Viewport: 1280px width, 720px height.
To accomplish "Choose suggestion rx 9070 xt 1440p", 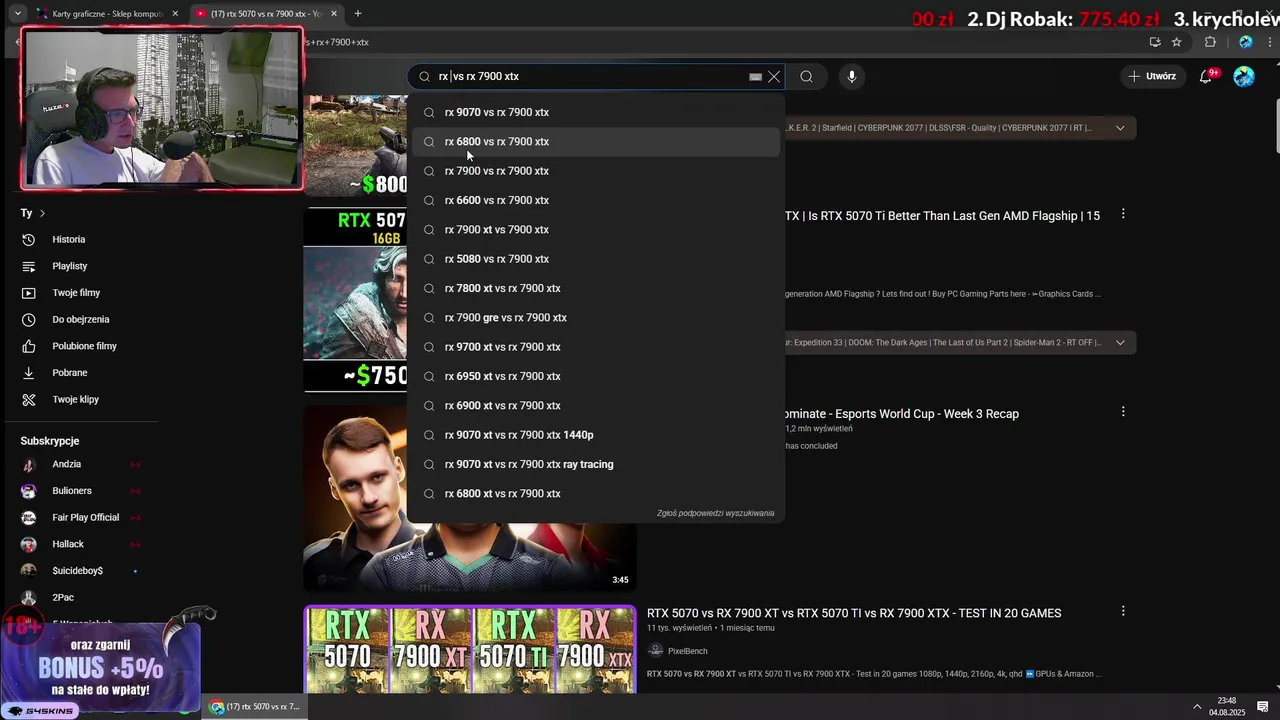I will pyautogui.click(x=595, y=435).
